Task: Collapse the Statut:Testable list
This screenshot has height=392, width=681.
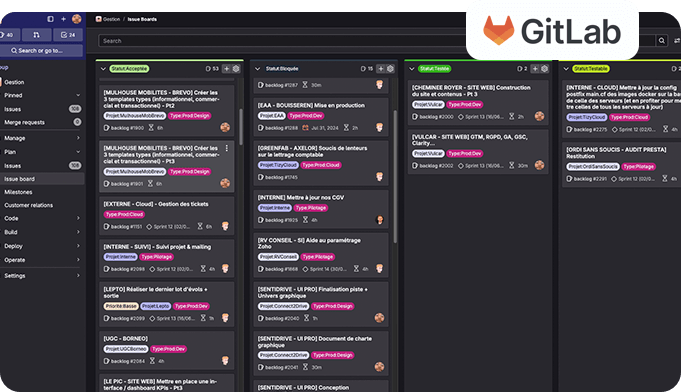Action: coord(566,69)
